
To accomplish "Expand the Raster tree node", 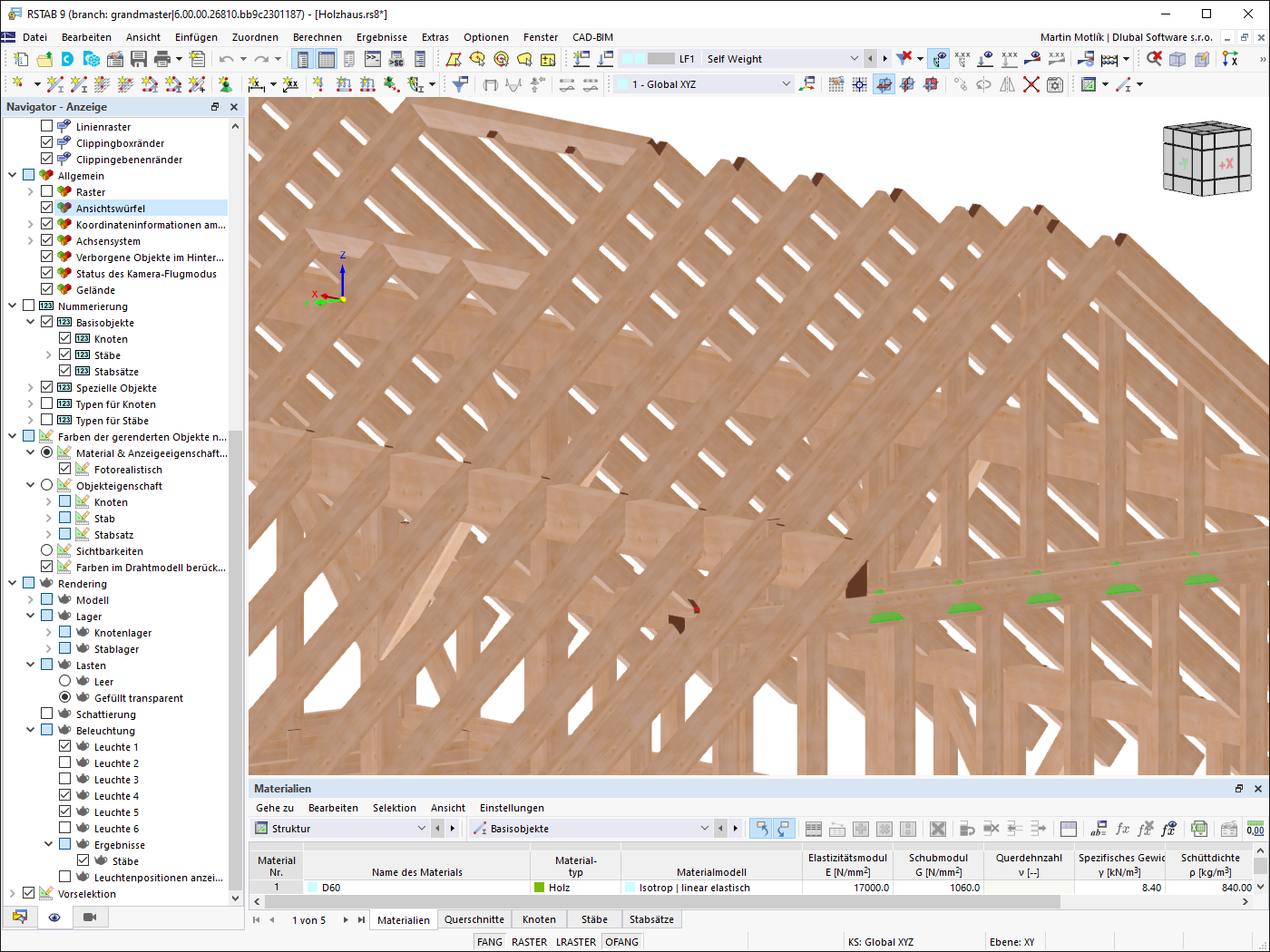I will pos(30,191).
